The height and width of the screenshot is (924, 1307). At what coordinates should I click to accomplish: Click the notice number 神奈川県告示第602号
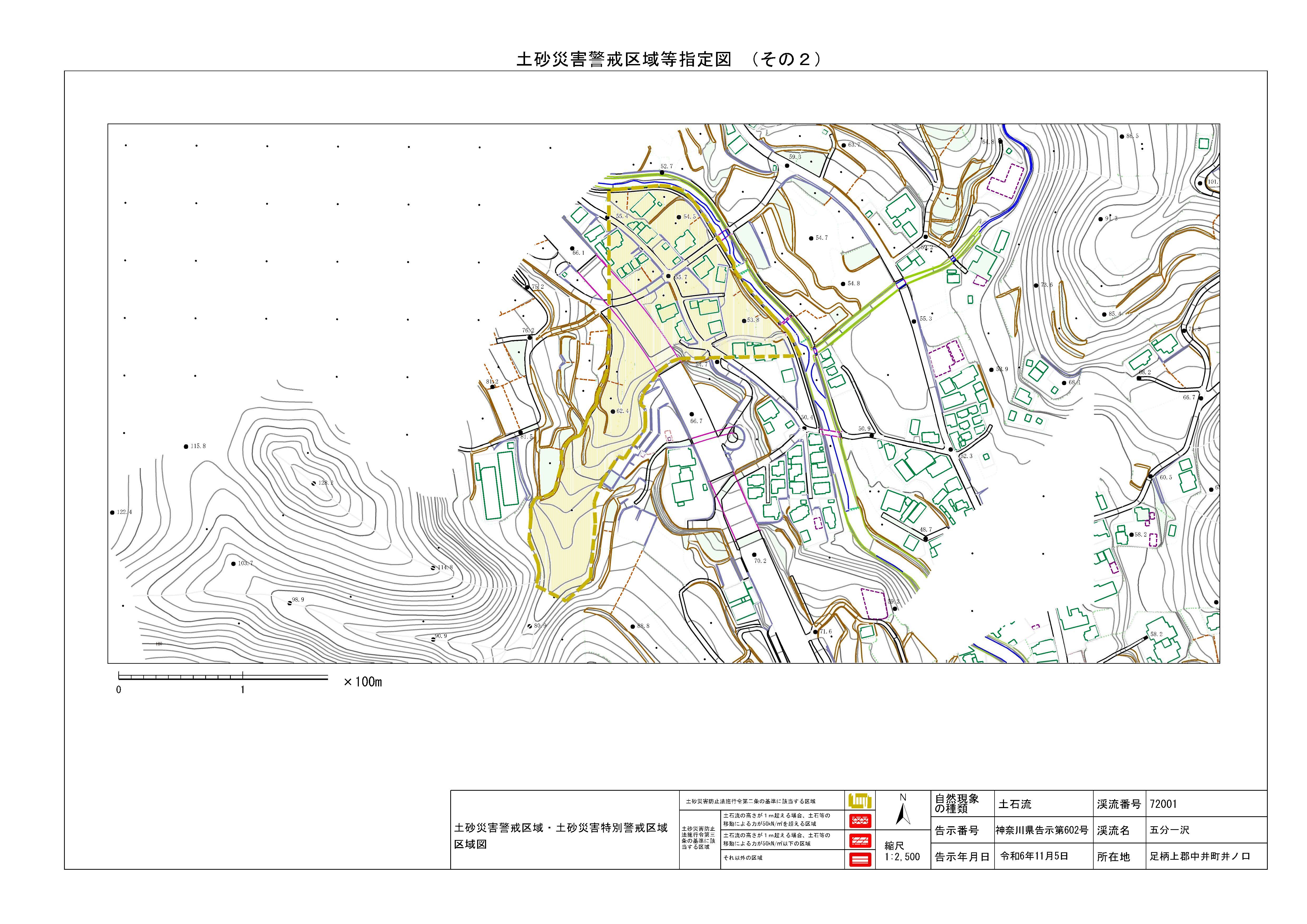(1042, 830)
